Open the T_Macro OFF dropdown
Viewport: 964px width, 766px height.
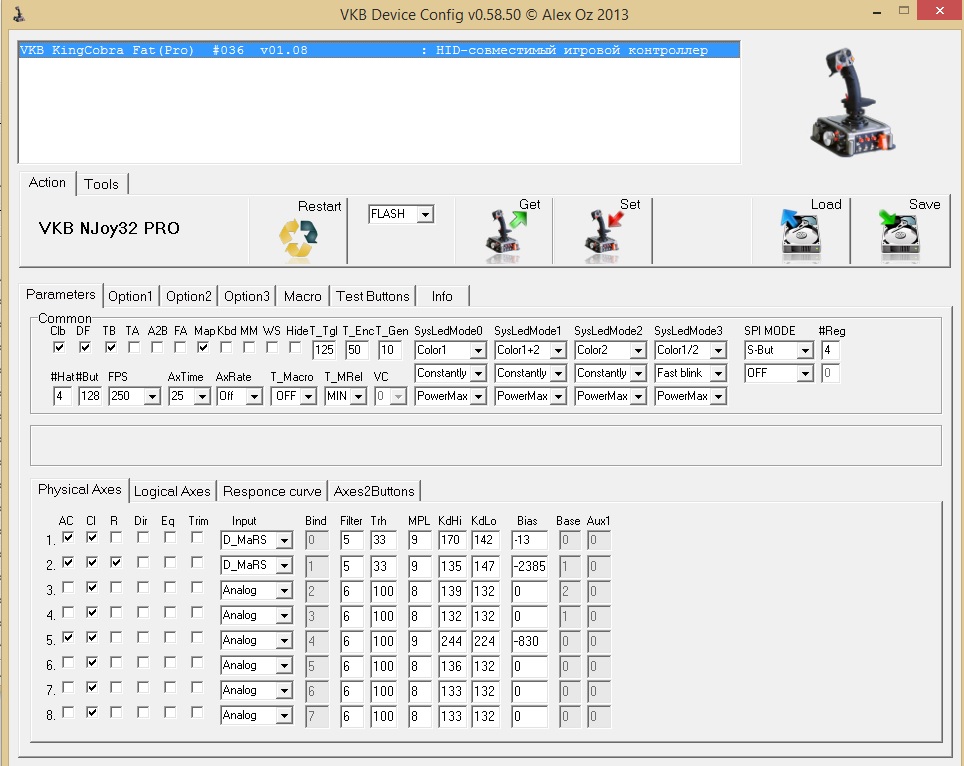309,397
